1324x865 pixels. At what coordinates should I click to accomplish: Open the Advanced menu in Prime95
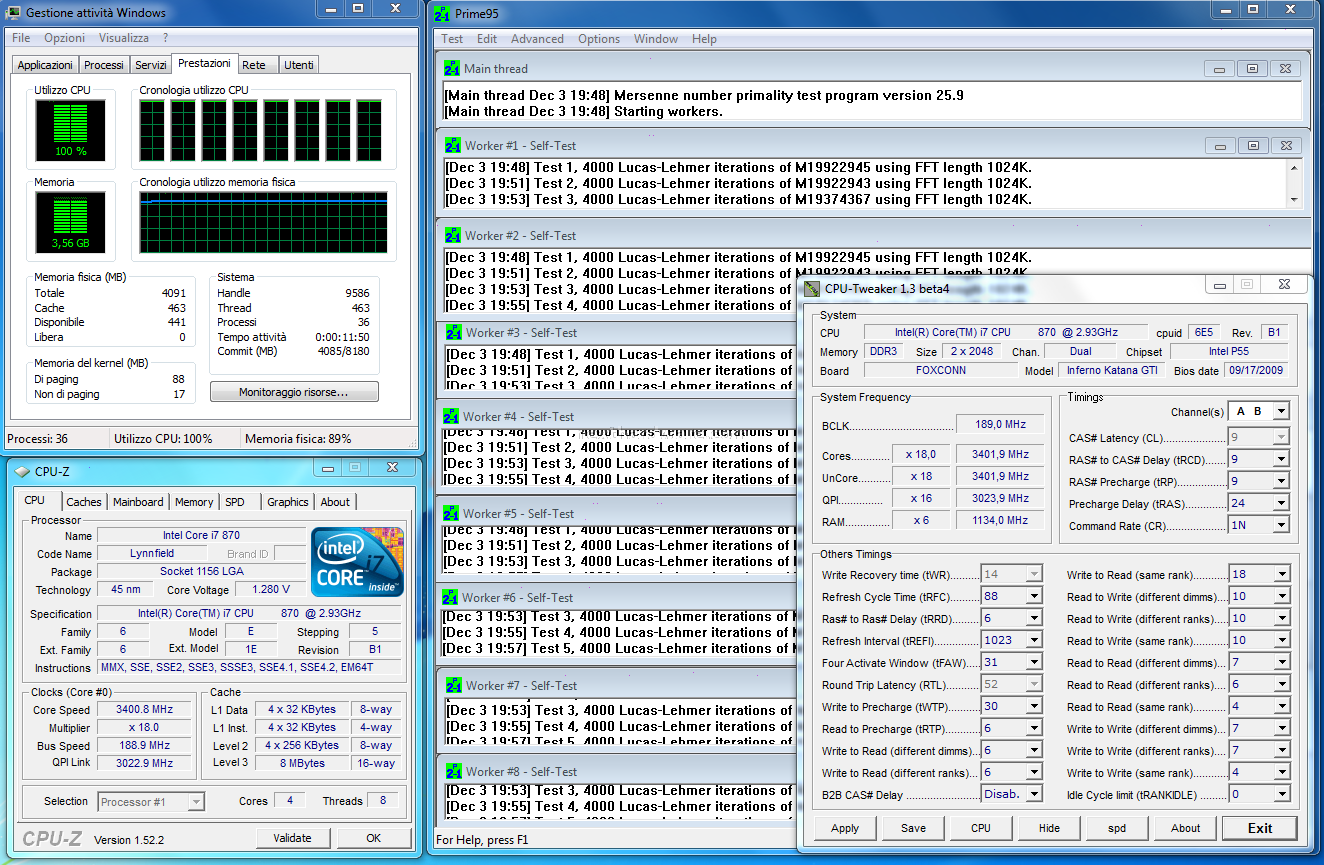click(x=537, y=39)
